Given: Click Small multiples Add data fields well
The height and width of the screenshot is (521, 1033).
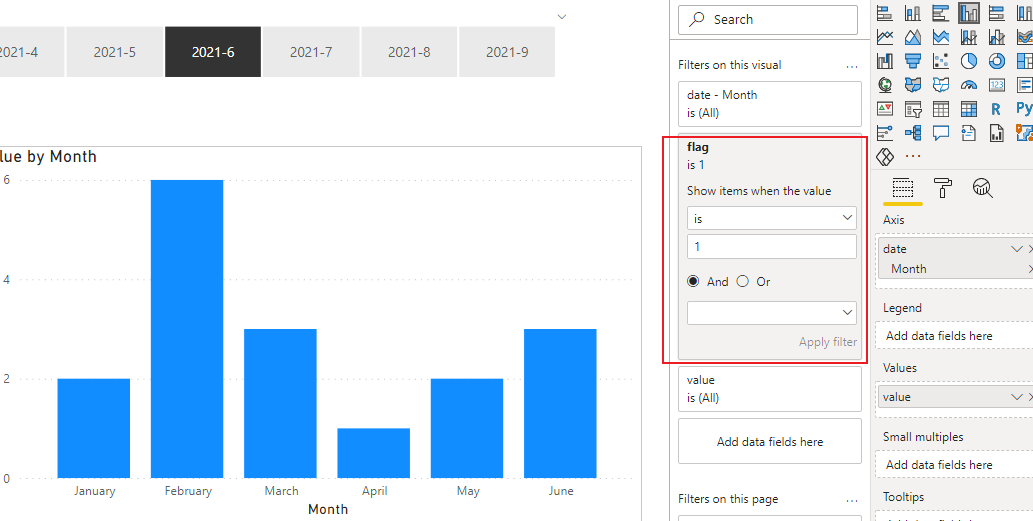Looking at the screenshot, I should pos(955,464).
